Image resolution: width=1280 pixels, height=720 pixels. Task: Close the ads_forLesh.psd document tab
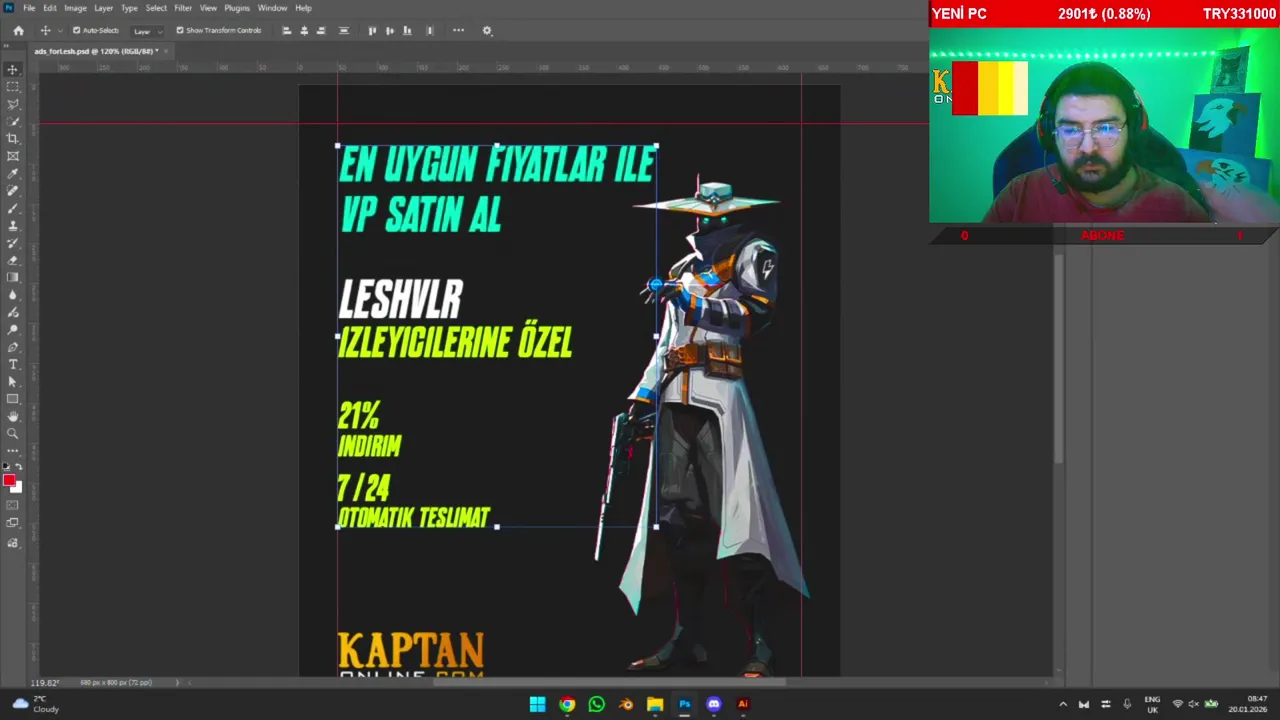coord(164,51)
